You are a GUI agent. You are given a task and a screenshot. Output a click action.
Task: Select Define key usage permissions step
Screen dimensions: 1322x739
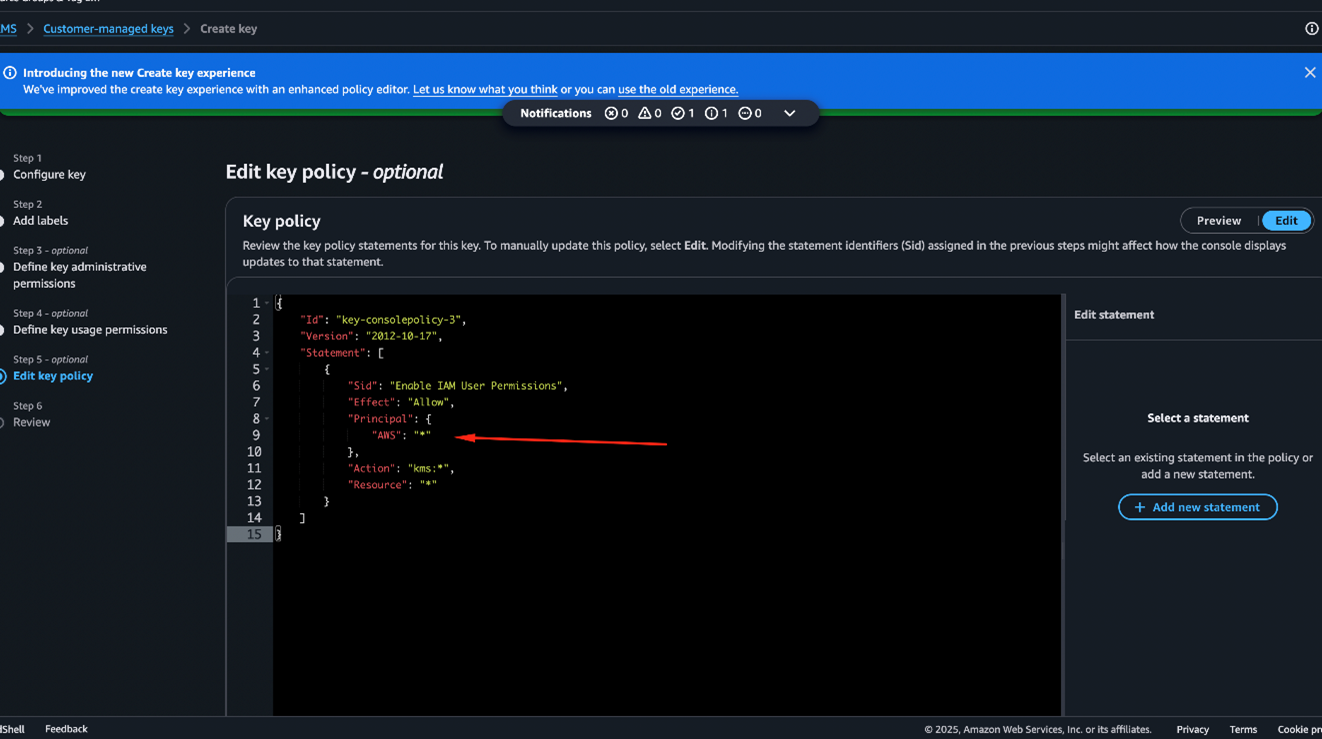tap(90, 330)
